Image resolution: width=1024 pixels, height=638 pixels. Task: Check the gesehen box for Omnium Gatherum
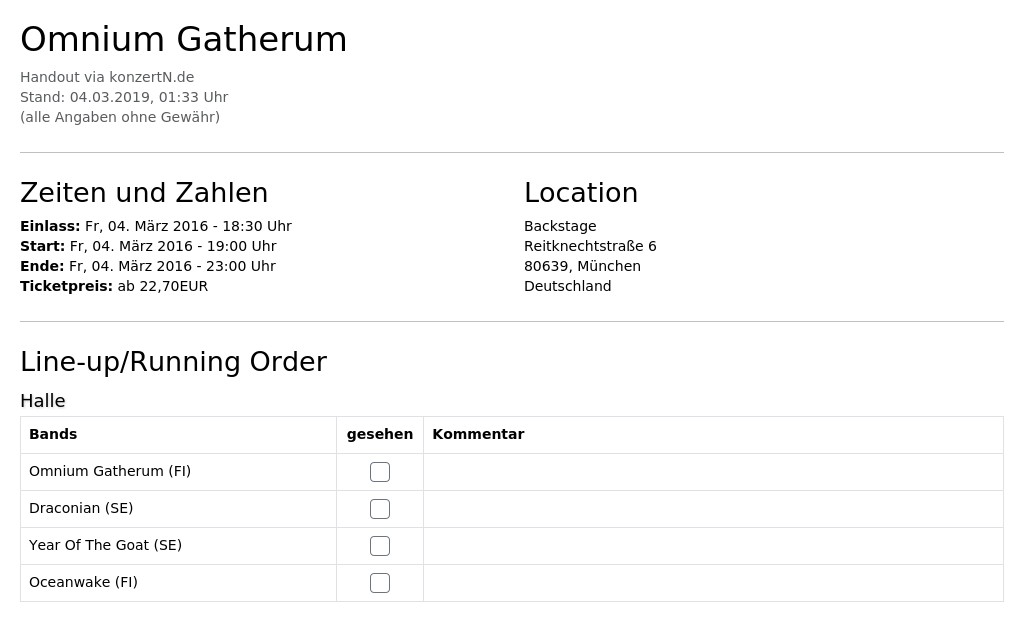380,471
